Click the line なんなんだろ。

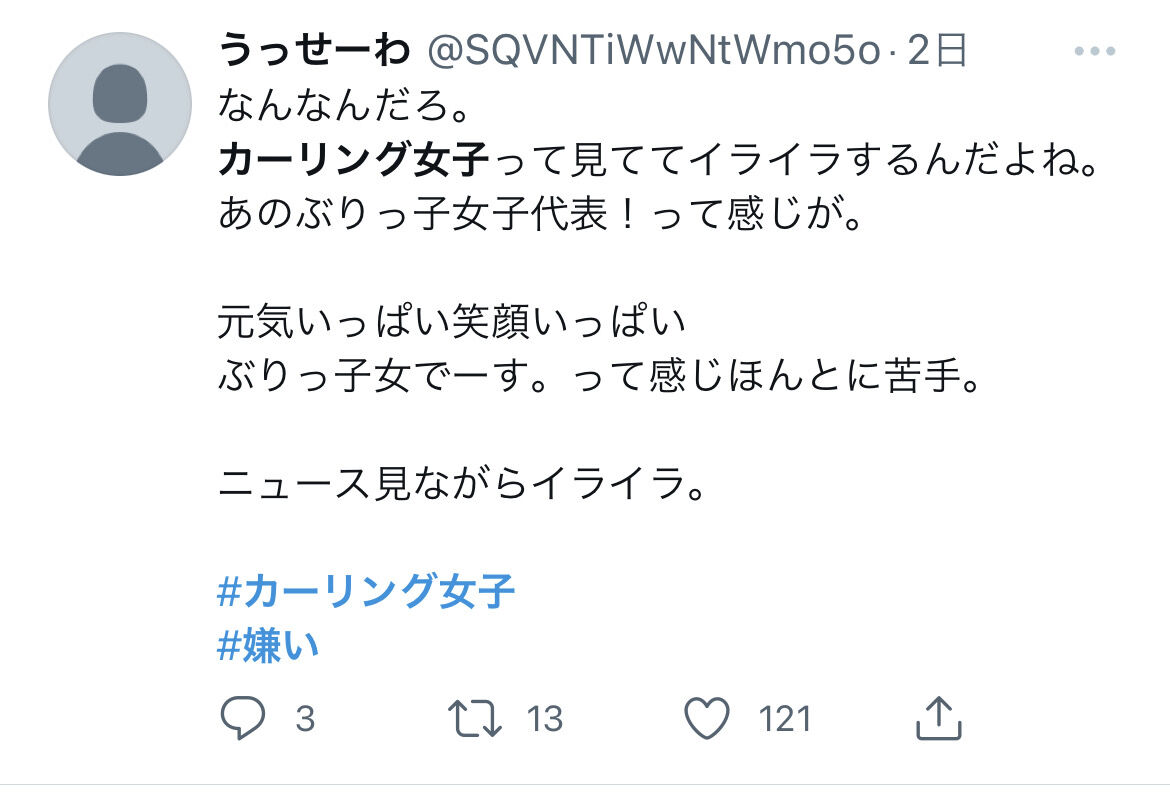point(345,105)
